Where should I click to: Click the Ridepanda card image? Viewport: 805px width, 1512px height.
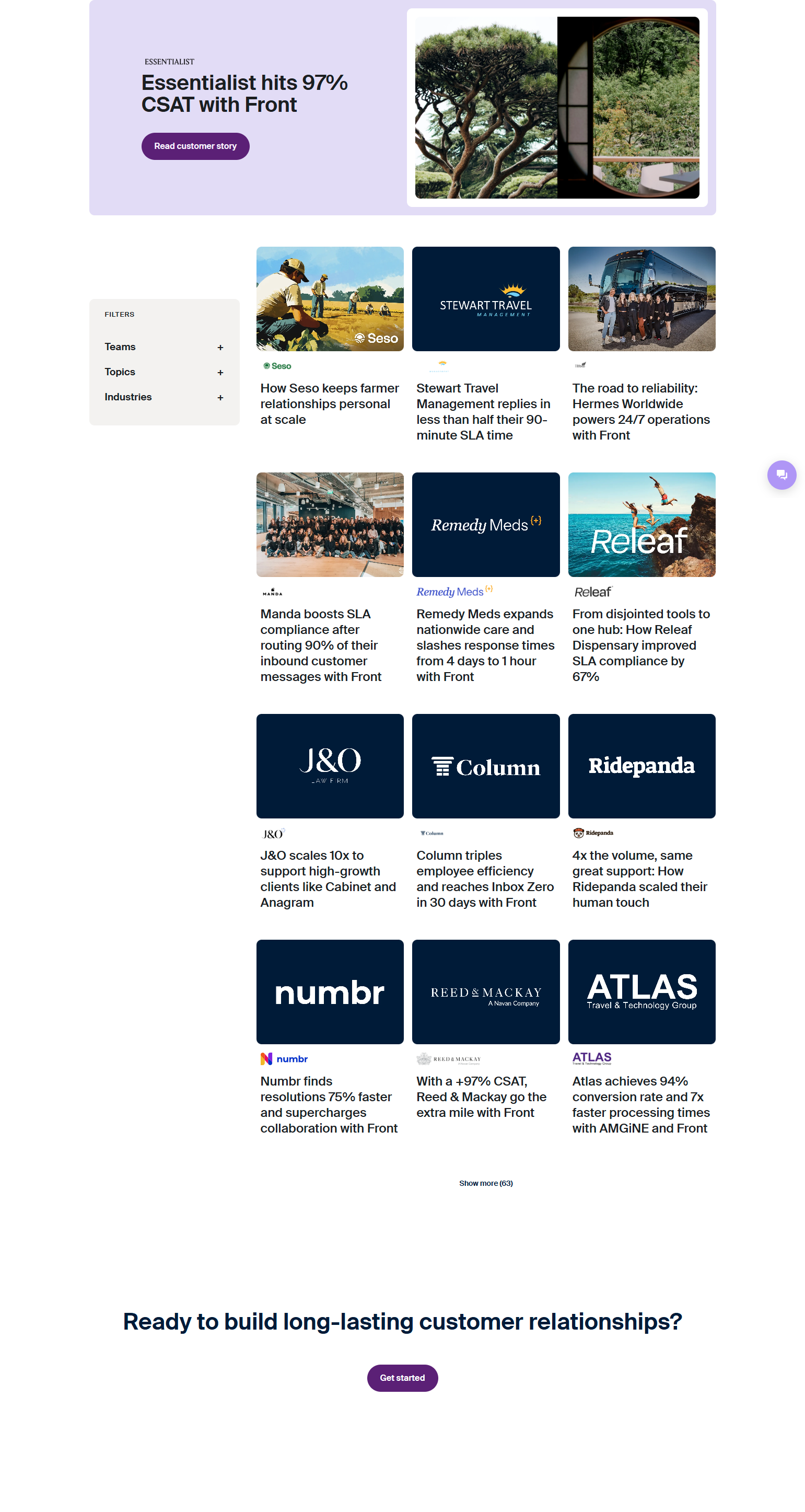coord(642,766)
